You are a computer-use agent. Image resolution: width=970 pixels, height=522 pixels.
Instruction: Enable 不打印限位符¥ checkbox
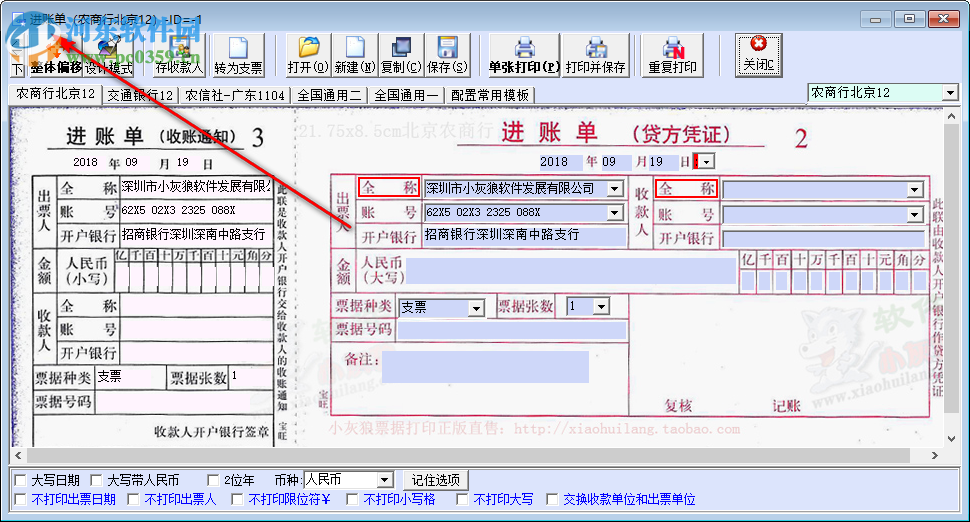pyautogui.click(x=237, y=500)
